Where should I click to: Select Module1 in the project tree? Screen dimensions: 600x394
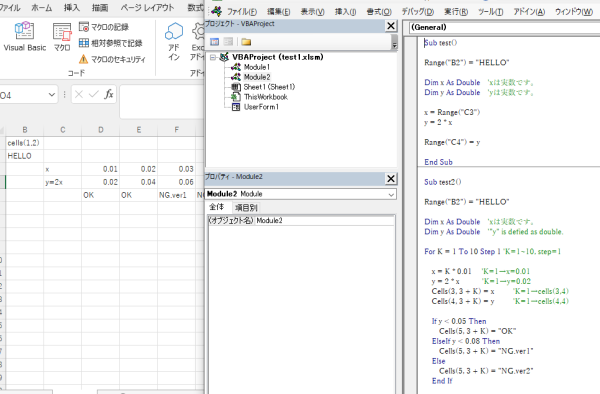[x=256, y=67]
